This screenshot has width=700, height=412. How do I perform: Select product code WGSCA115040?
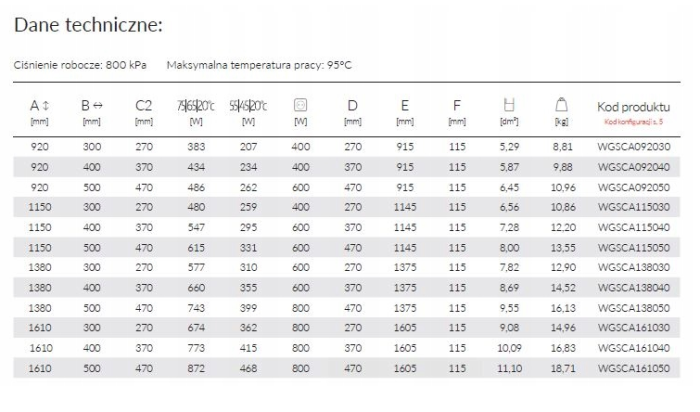click(633, 228)
